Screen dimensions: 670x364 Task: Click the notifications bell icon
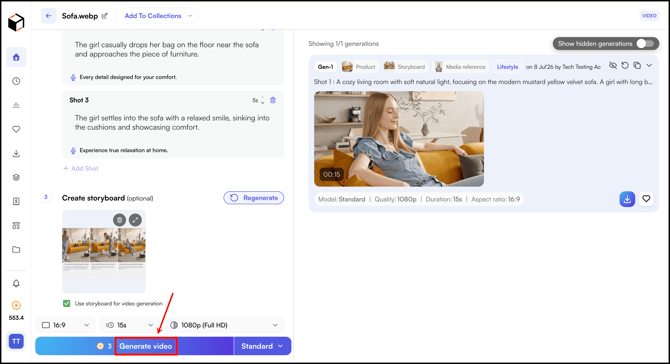point(16,283)
